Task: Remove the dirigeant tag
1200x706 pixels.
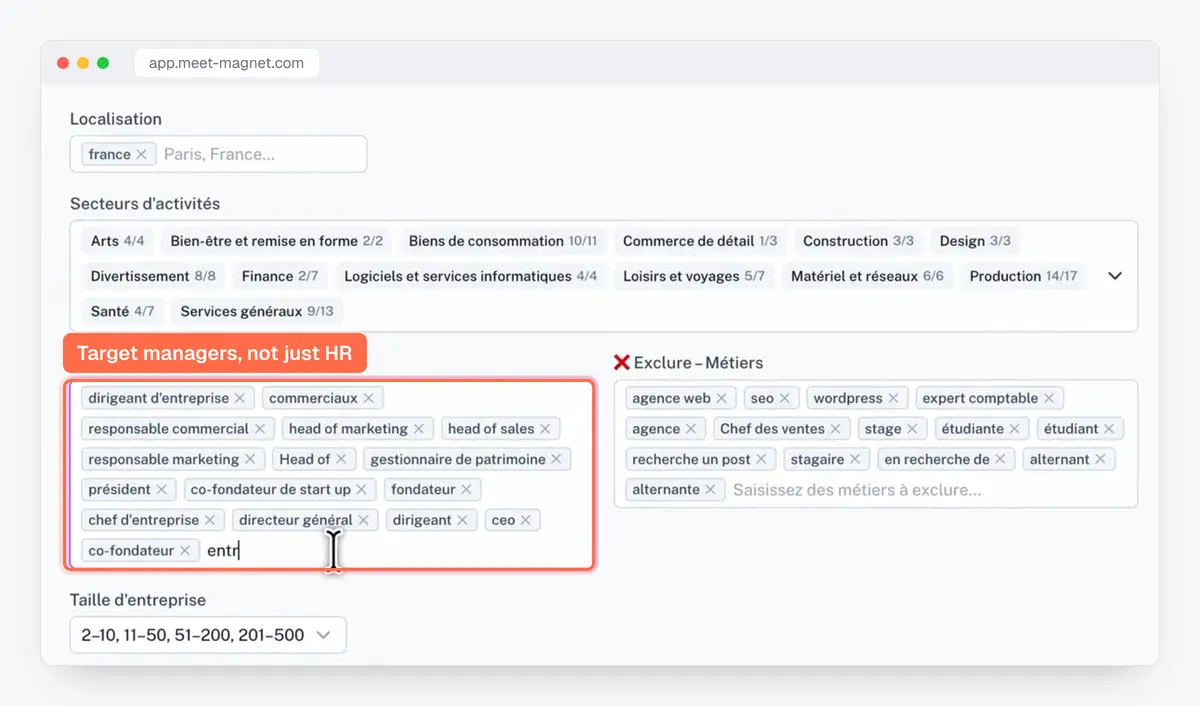Action: click(x=462, y=520)
